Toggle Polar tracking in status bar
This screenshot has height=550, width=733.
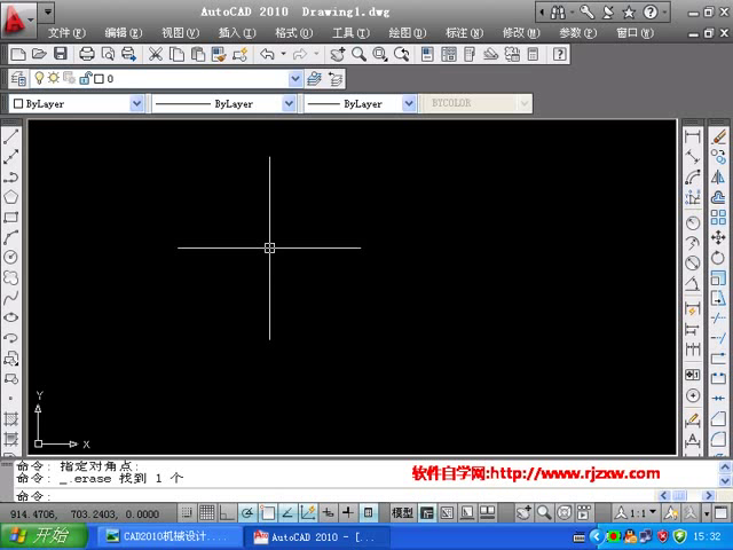(247, 513)
